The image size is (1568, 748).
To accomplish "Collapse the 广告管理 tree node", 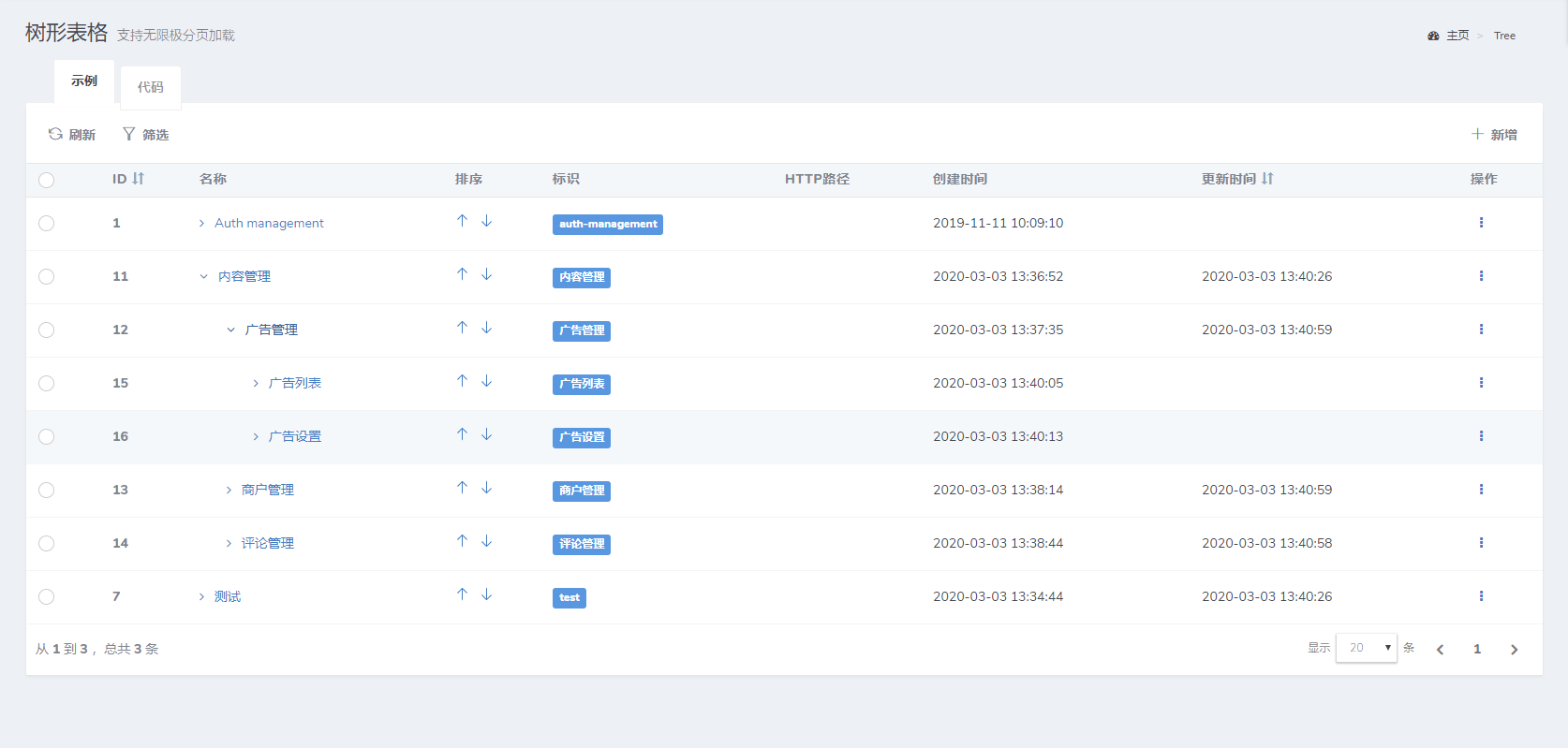I will (x=230, y=330).
